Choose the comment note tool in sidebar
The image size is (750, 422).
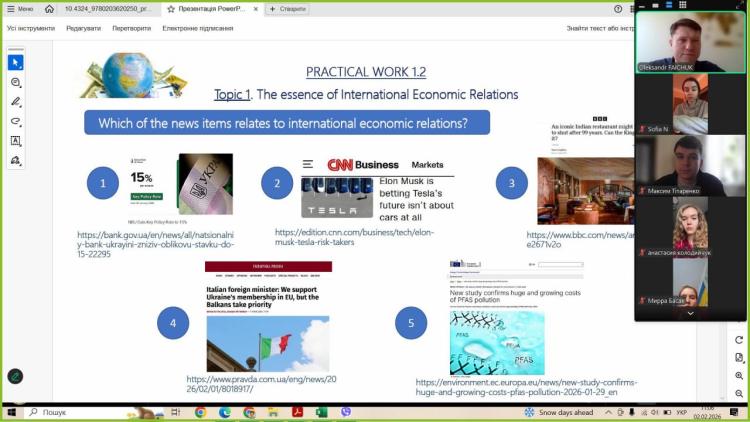click(15, 82)
